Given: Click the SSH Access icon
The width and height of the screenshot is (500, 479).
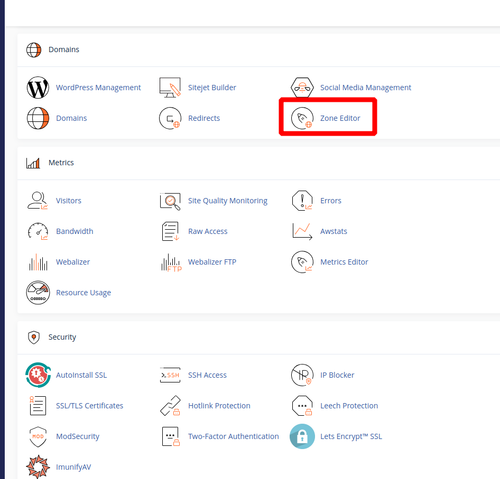Looking at the screenshot, I should 170,375.
